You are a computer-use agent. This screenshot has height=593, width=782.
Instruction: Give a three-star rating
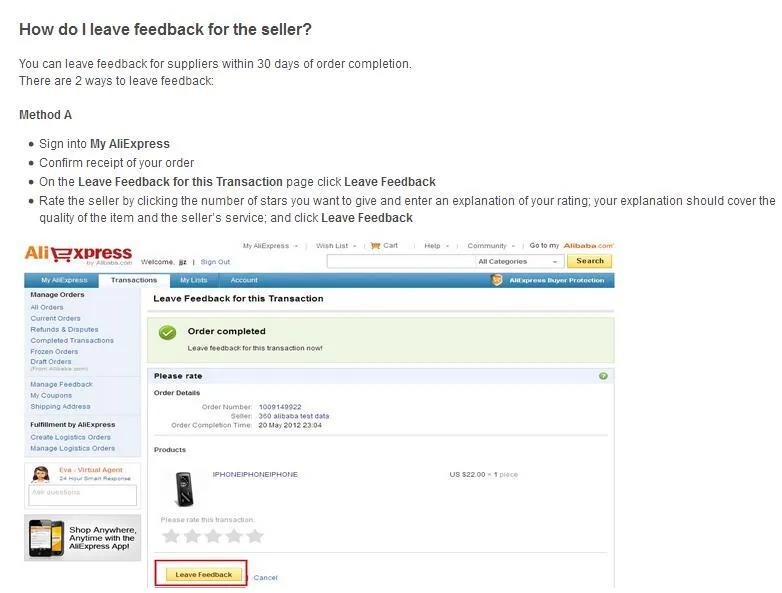(213, 536)
